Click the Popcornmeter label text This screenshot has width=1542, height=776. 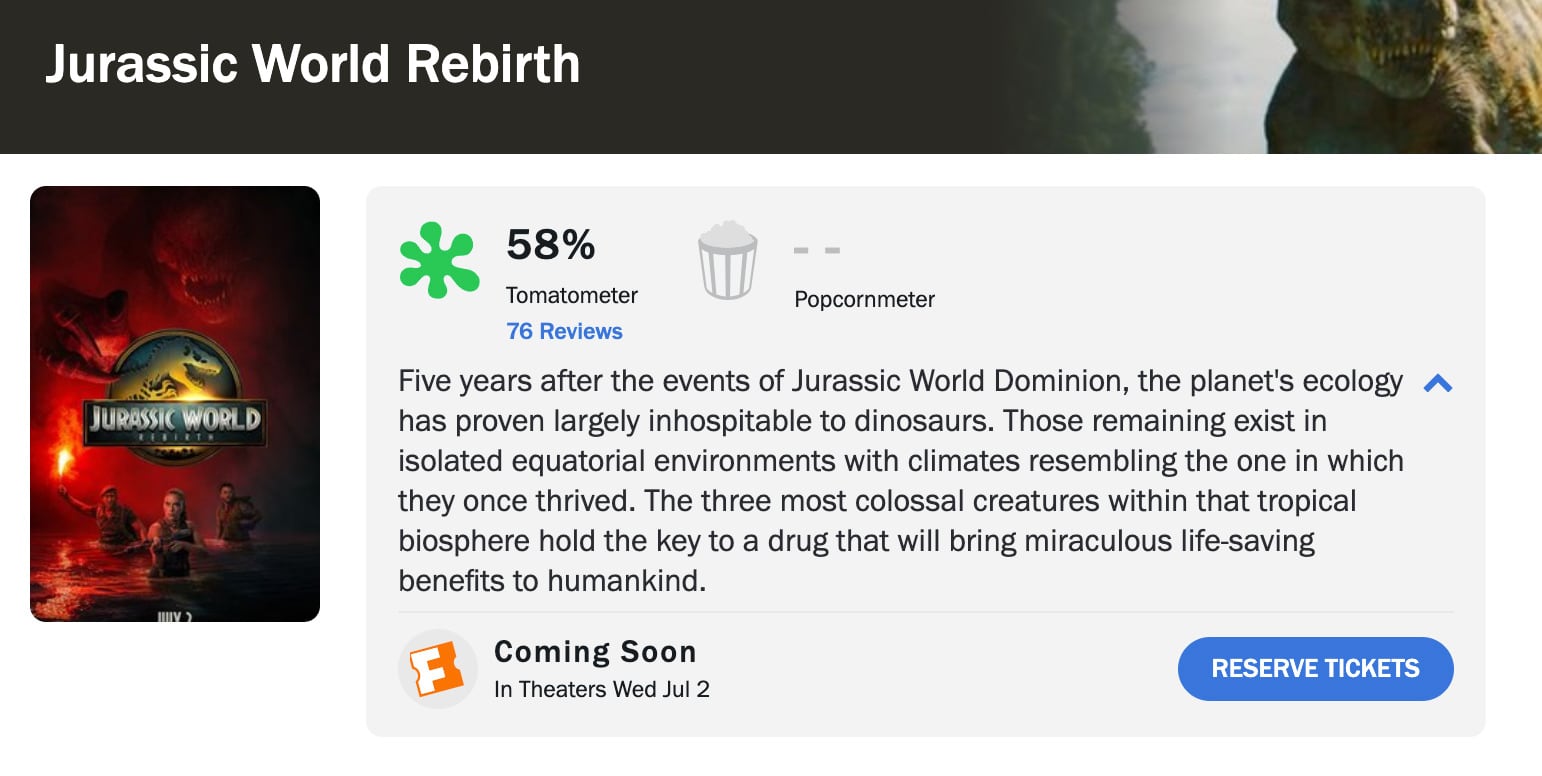click(x=864, y=299)
